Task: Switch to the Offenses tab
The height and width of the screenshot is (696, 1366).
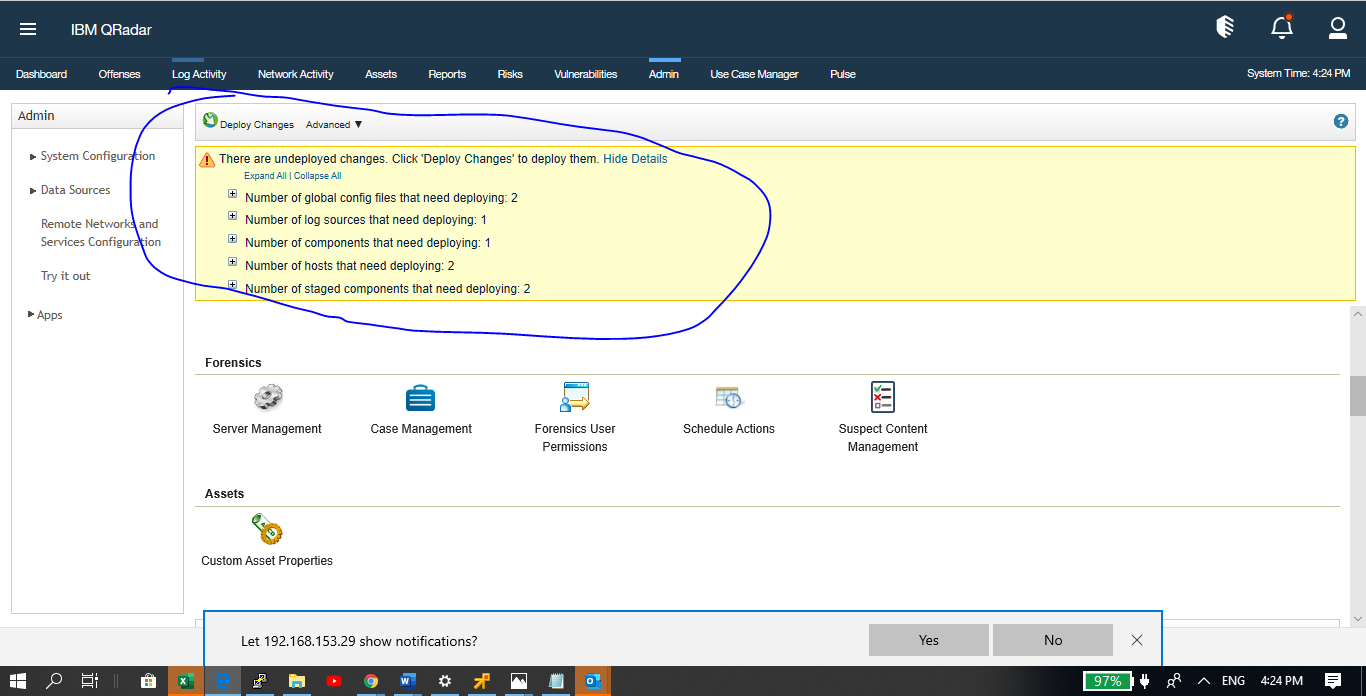Action: 119,74
